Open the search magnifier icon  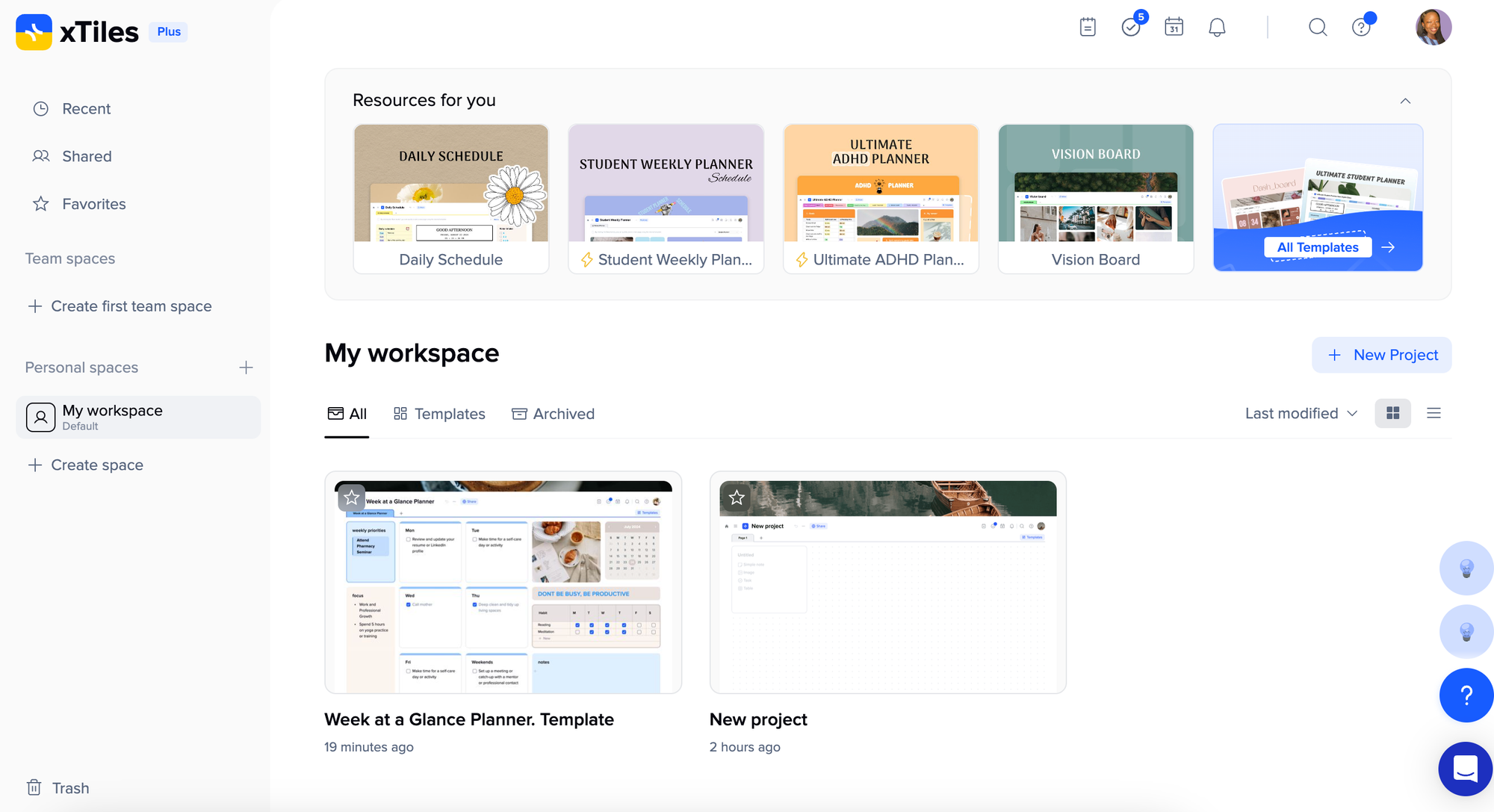(1318, 28)
